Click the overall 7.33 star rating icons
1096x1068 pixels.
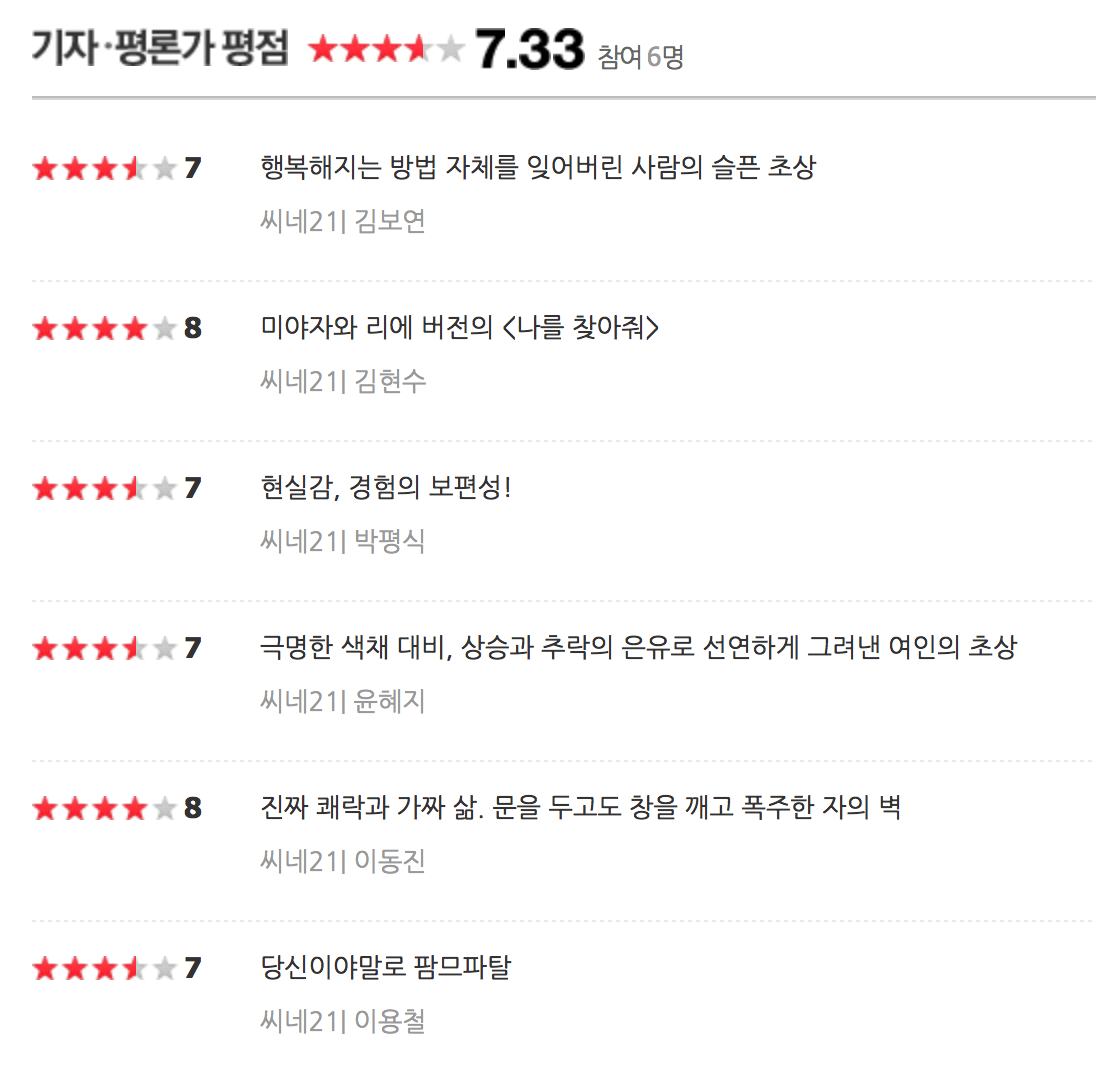pos(387,49)
